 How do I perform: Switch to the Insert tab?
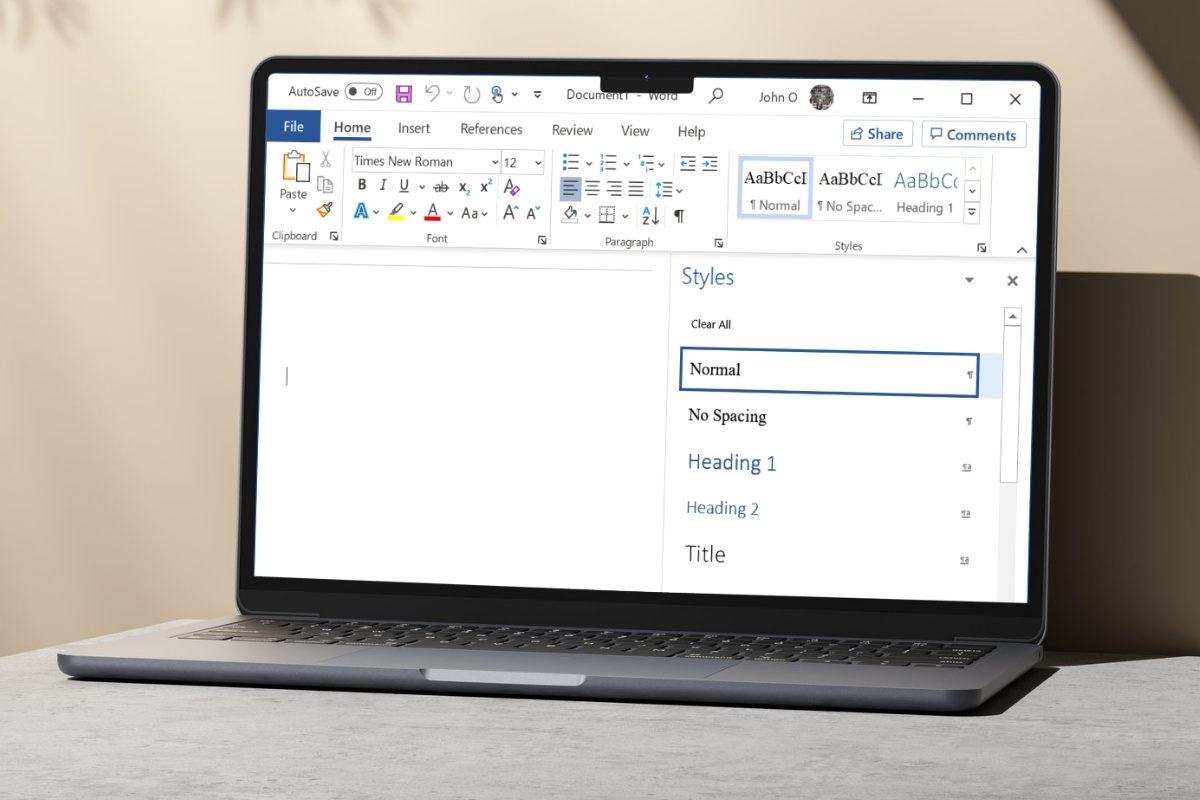(x=414, y=128)
